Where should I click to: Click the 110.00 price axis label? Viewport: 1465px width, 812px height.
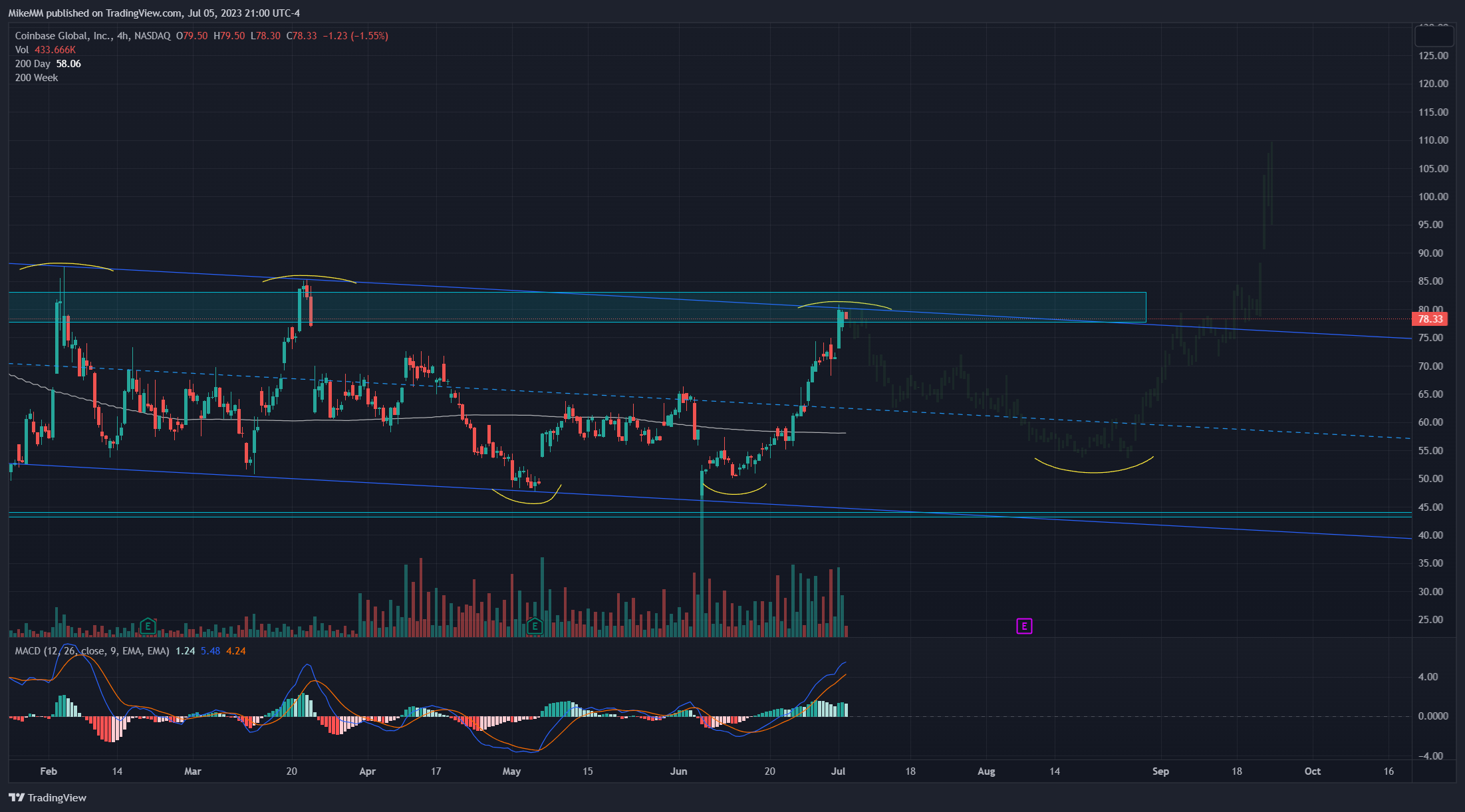pos(1433,140)
